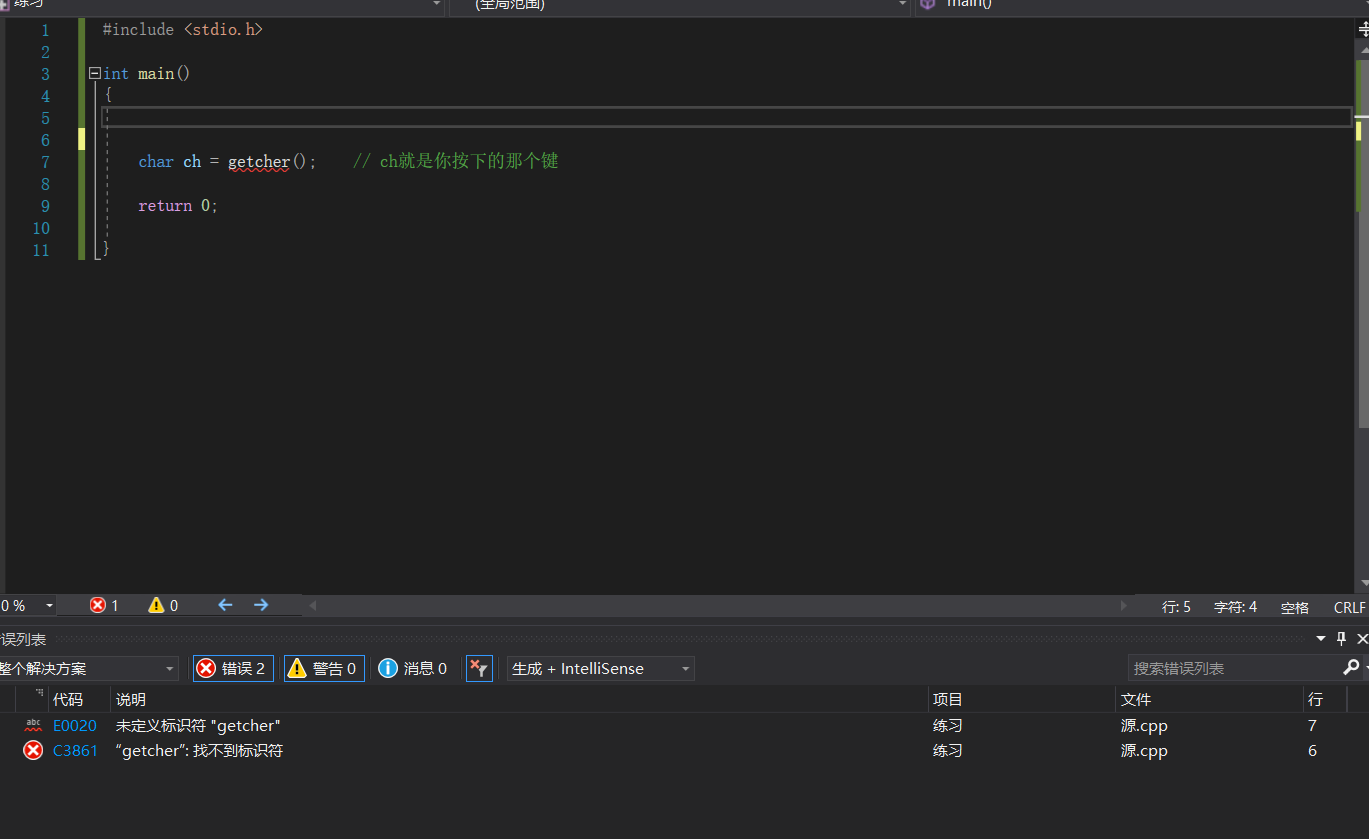Click the CRLF line ending indicator
The height and width of the screenshot is (839, 1369).
tap(1349, 607)
